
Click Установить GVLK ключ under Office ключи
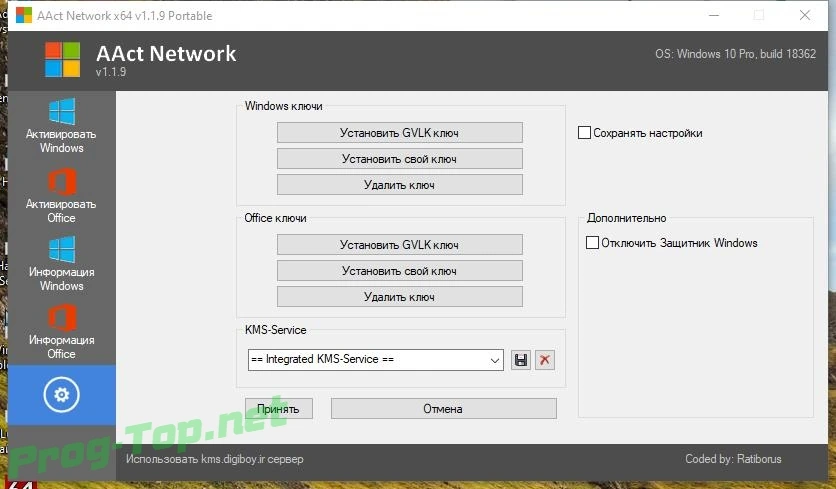399,245
